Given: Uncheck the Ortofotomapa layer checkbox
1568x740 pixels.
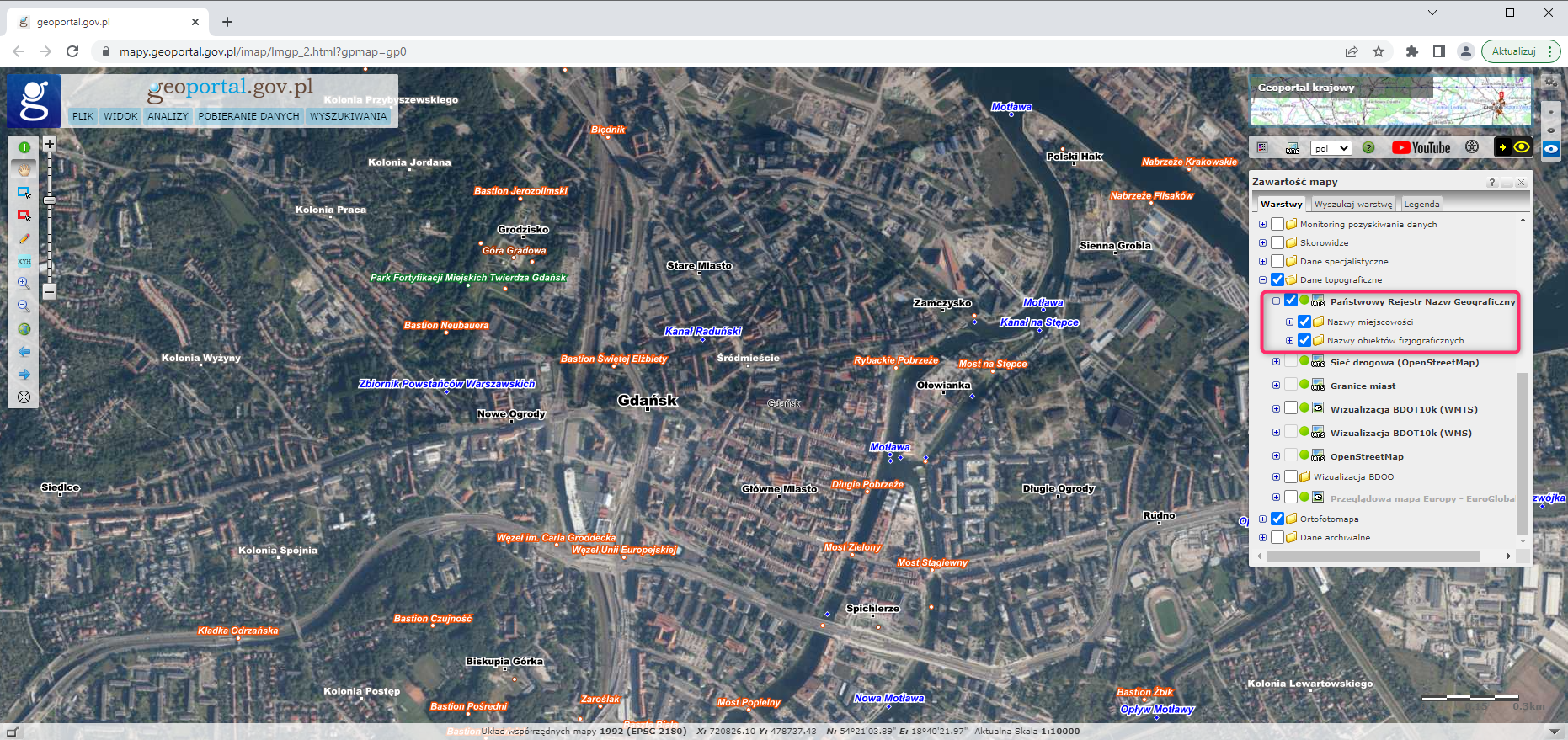Looking at the screenshot, I should coord(1277,519).
